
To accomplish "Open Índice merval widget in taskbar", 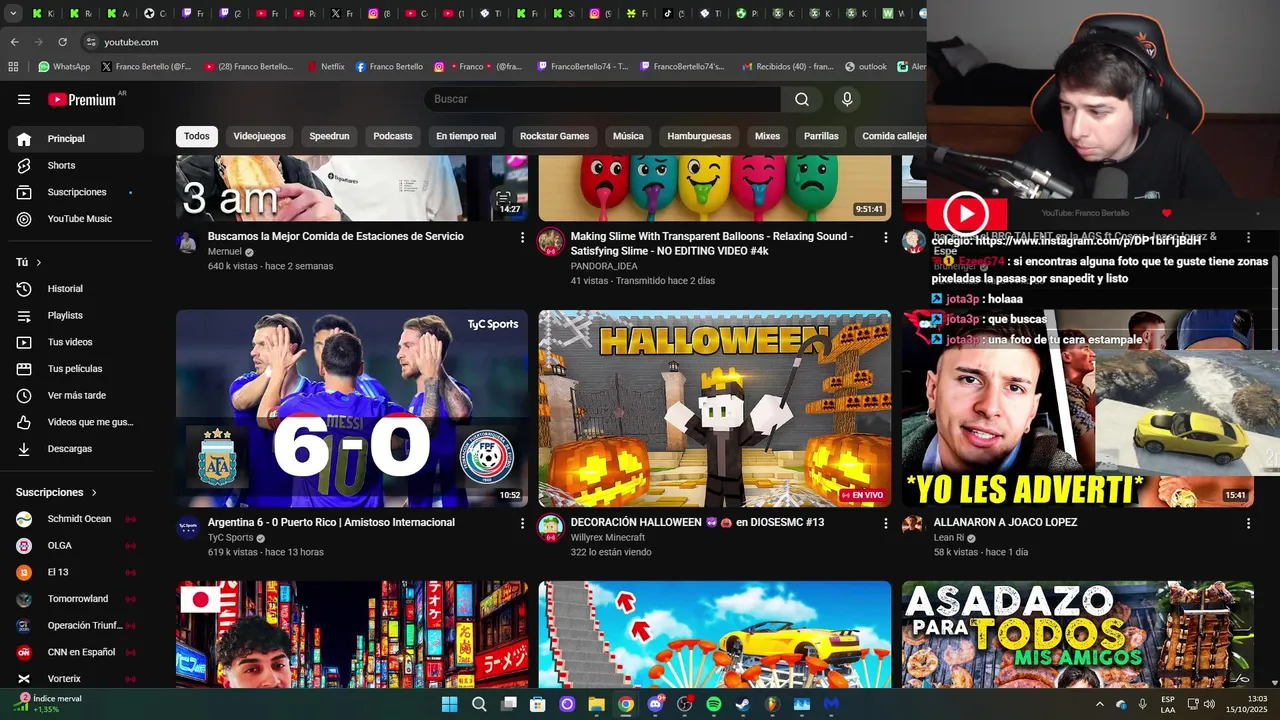I will [x=47, y=704].
